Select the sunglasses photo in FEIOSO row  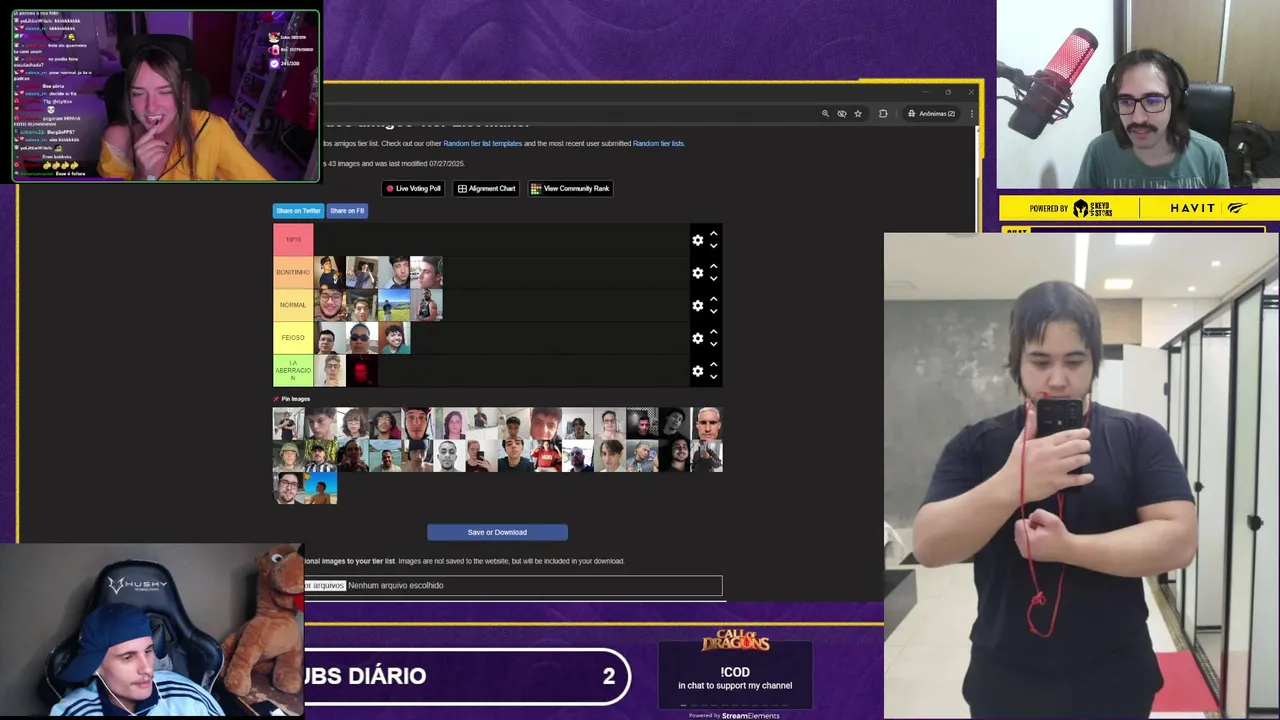click(x=362, y=338)
